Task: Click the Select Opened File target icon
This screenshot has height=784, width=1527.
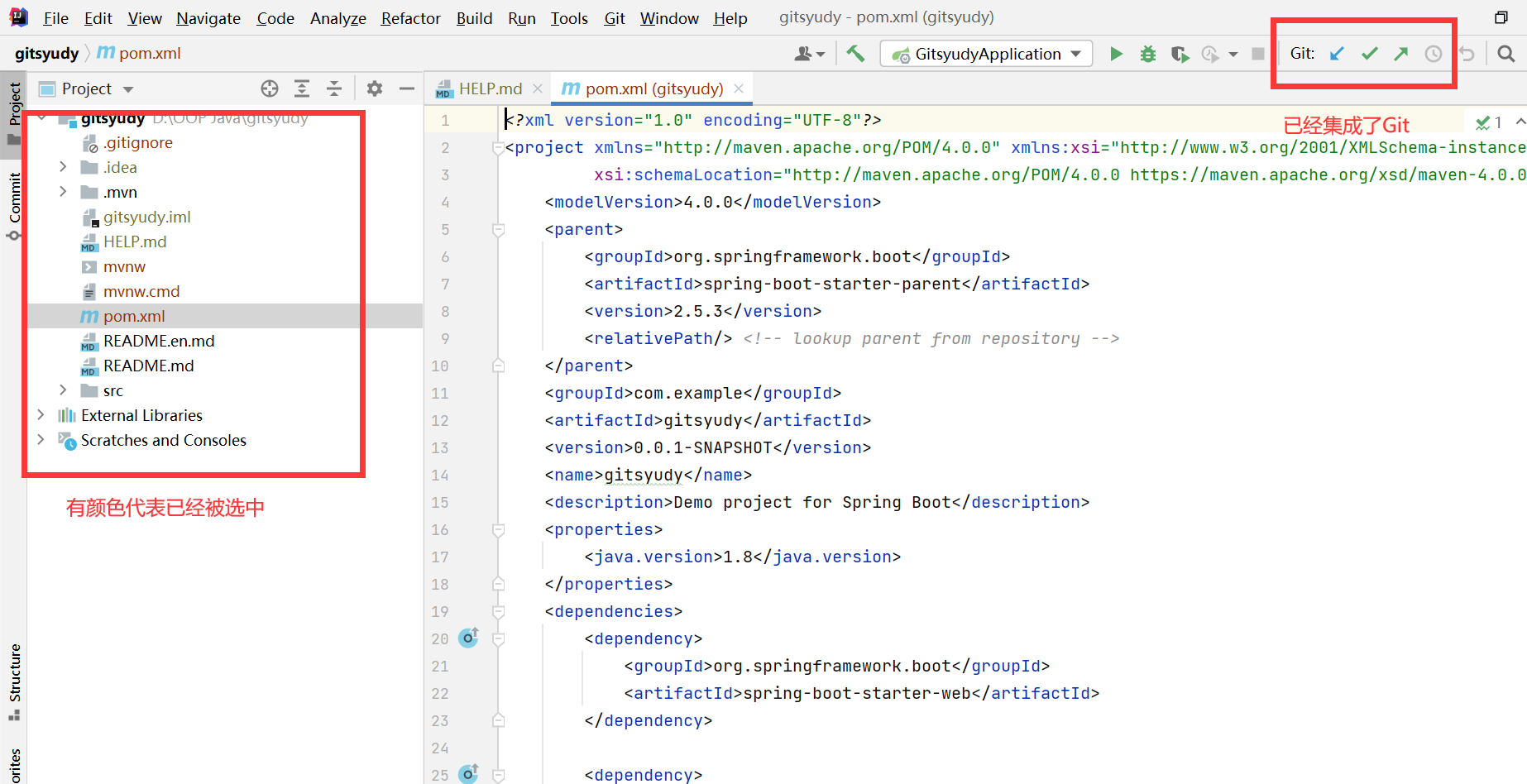Action: coord(270,88)
